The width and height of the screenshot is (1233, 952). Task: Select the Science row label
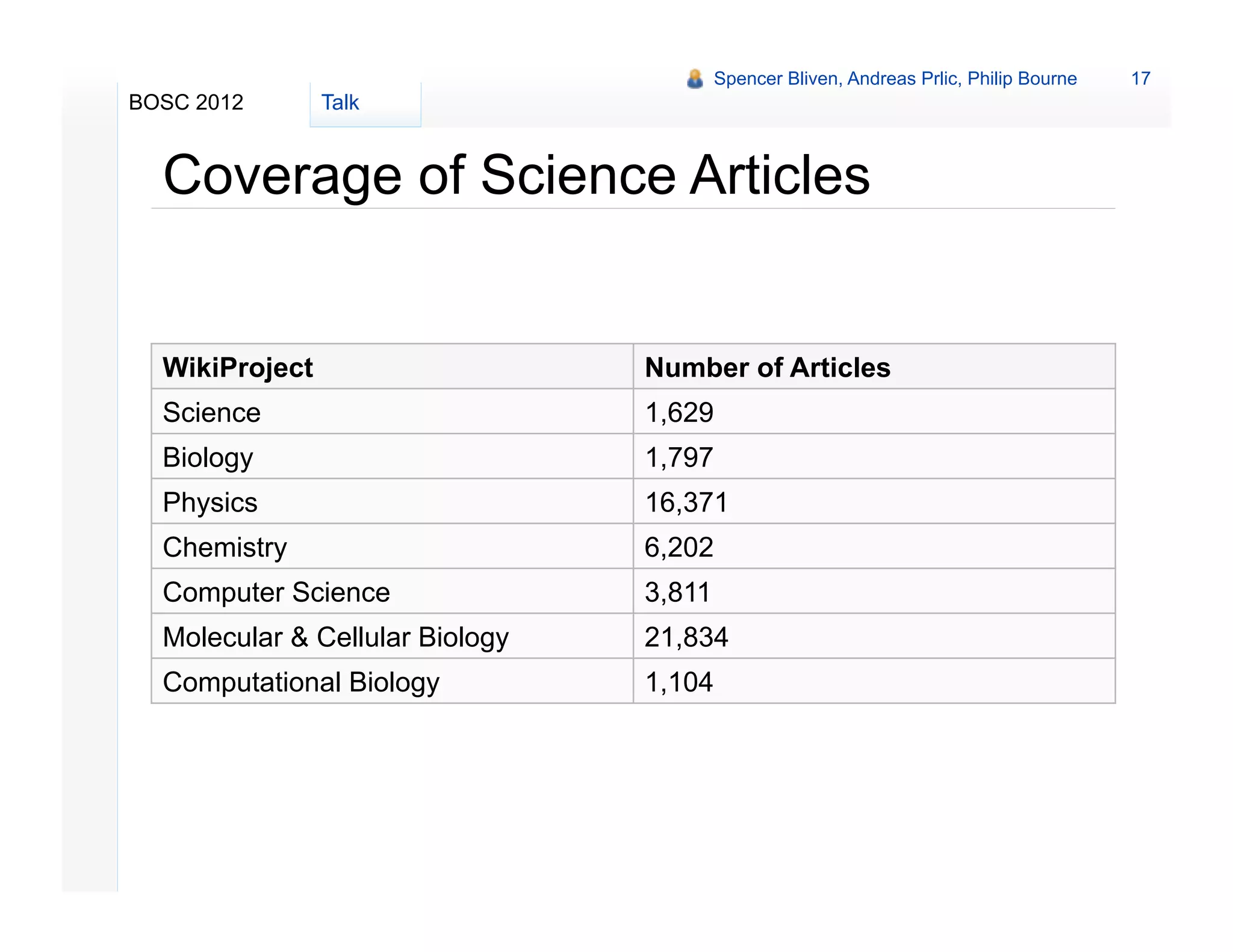tap(212, 413)
